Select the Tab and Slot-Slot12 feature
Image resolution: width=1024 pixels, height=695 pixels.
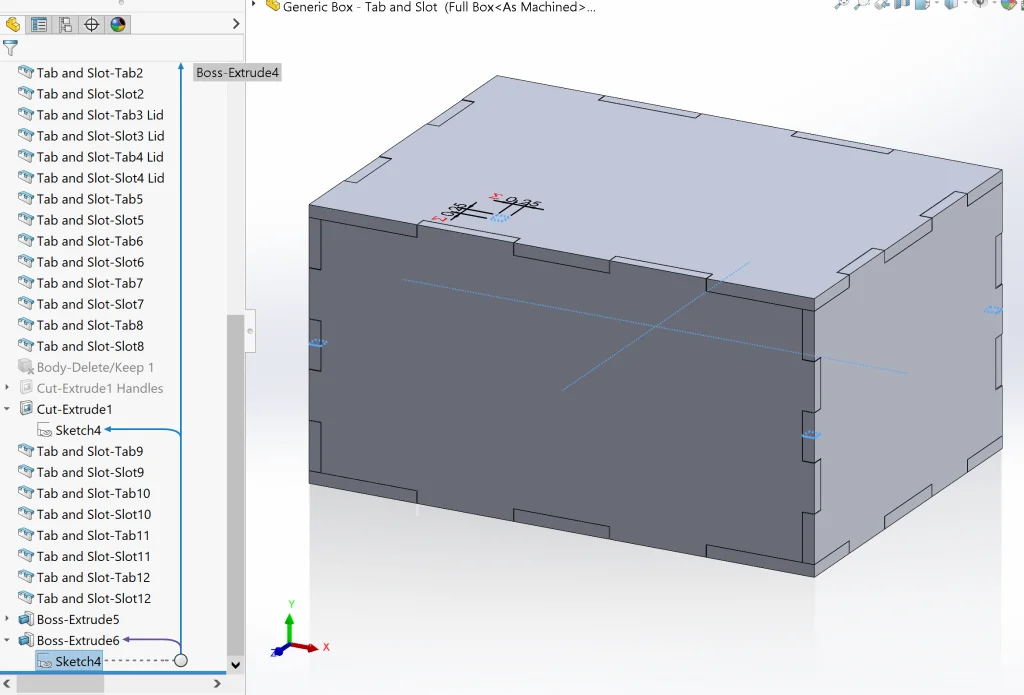click(93, 598)
